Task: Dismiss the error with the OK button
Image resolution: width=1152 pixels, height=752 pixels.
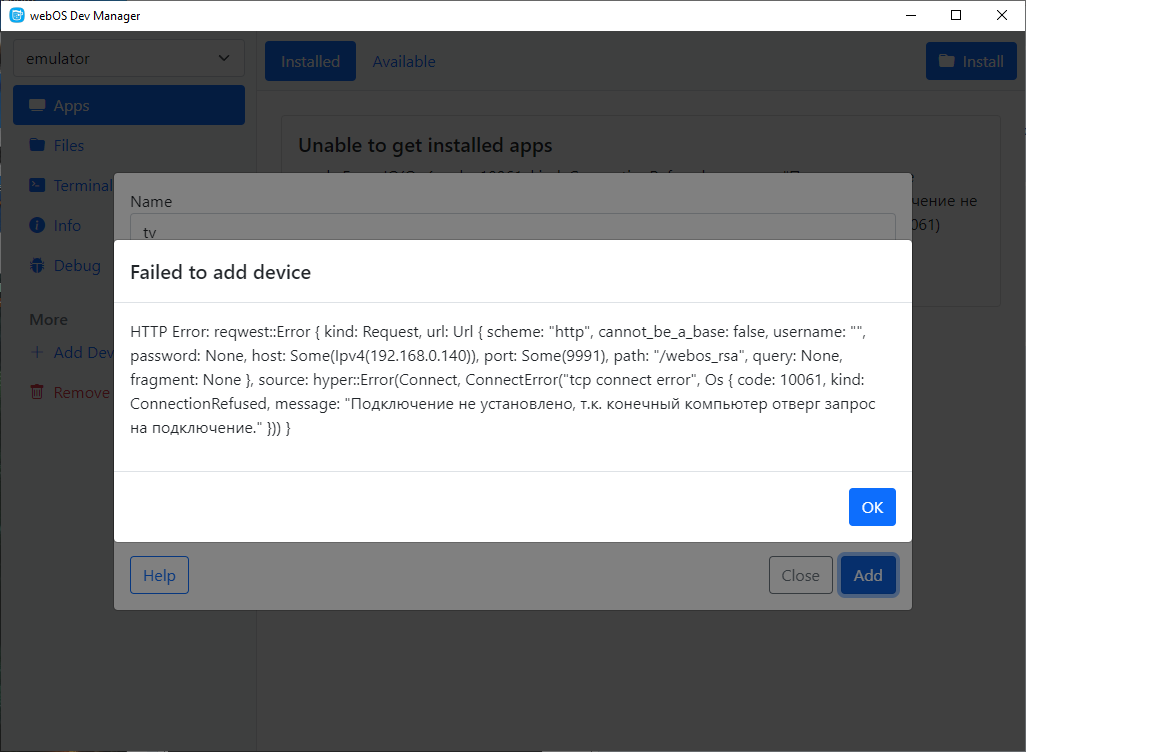Action: tap(872, 507)
